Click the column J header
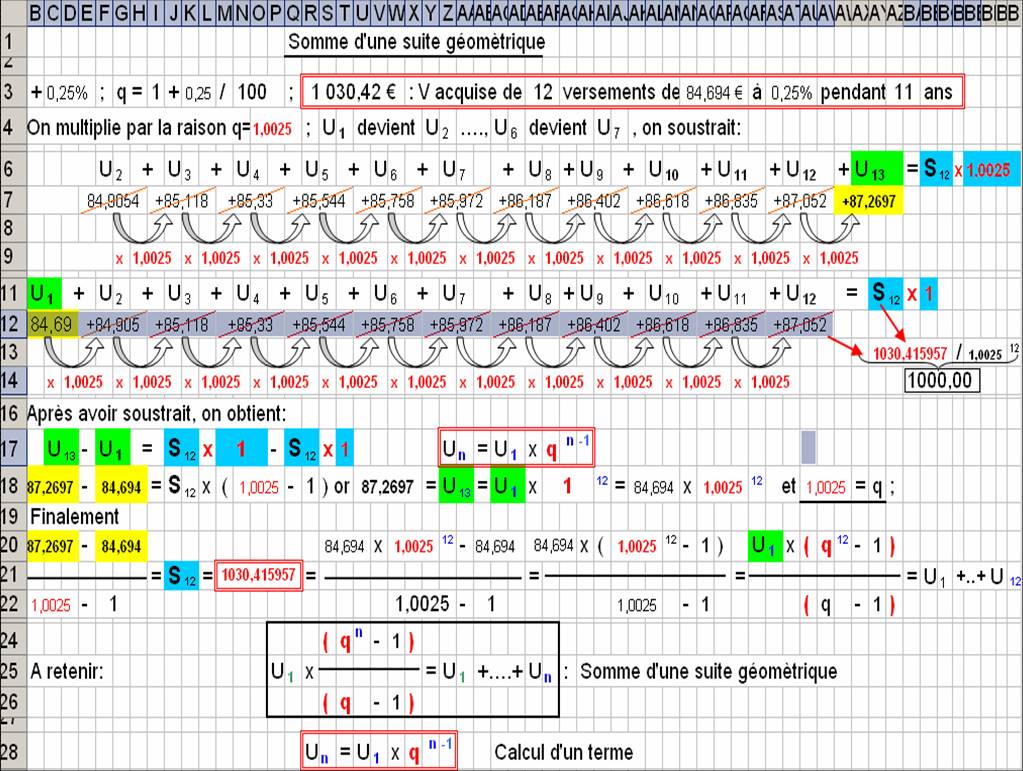The image size is (1023, 771). point(173,12)
